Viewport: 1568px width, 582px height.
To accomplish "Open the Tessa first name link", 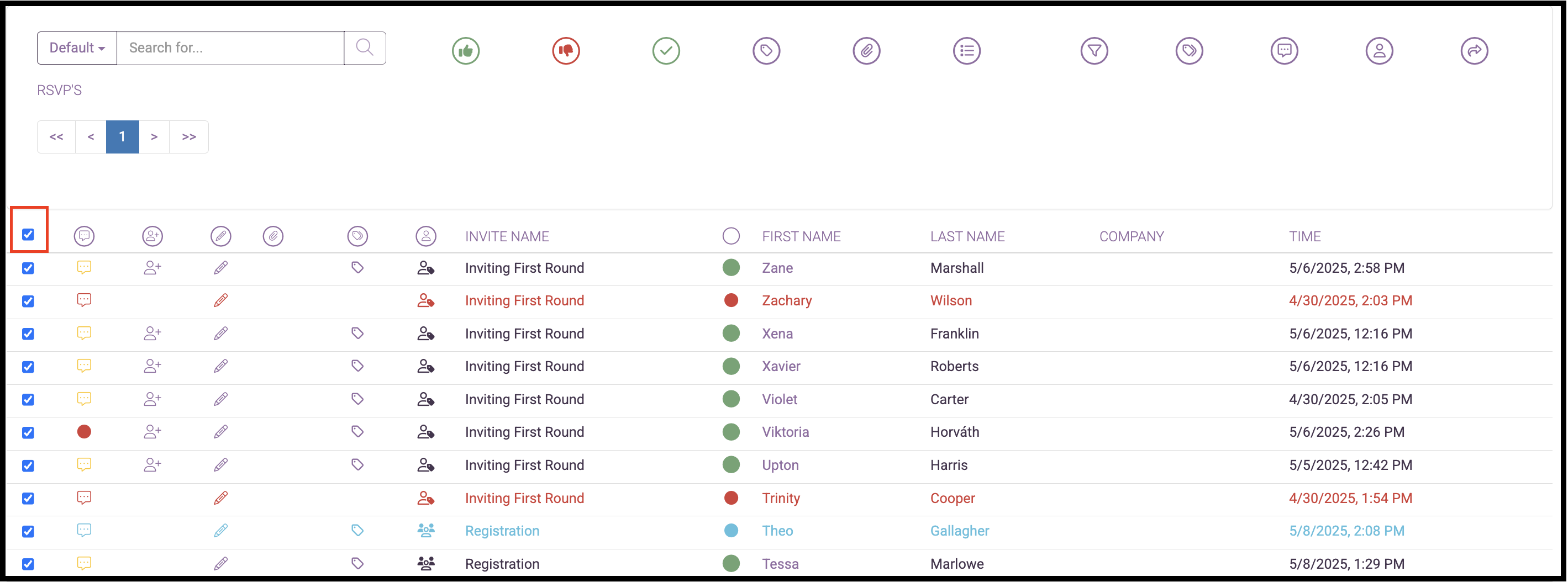I will 780,564.
